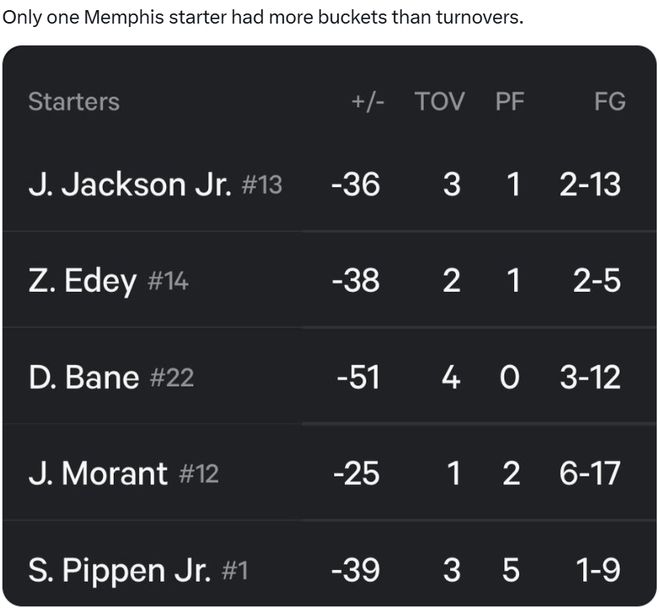660x608 pixels.
Task: Select the Starters column header
Action: (73, 101)
